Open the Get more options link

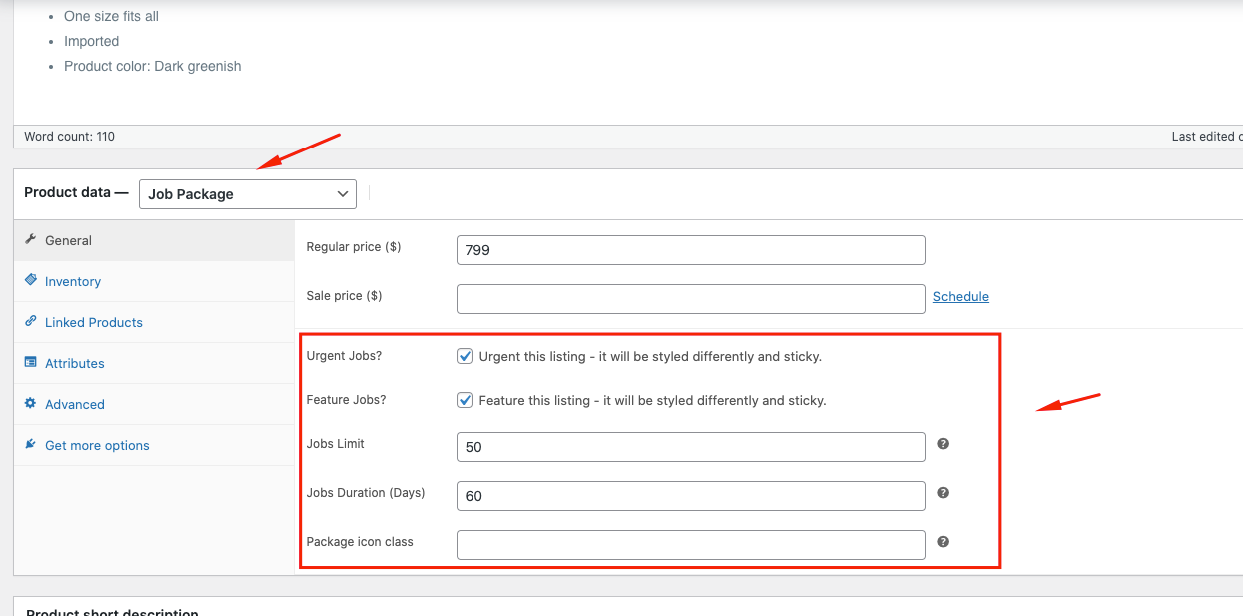(97, 446)
